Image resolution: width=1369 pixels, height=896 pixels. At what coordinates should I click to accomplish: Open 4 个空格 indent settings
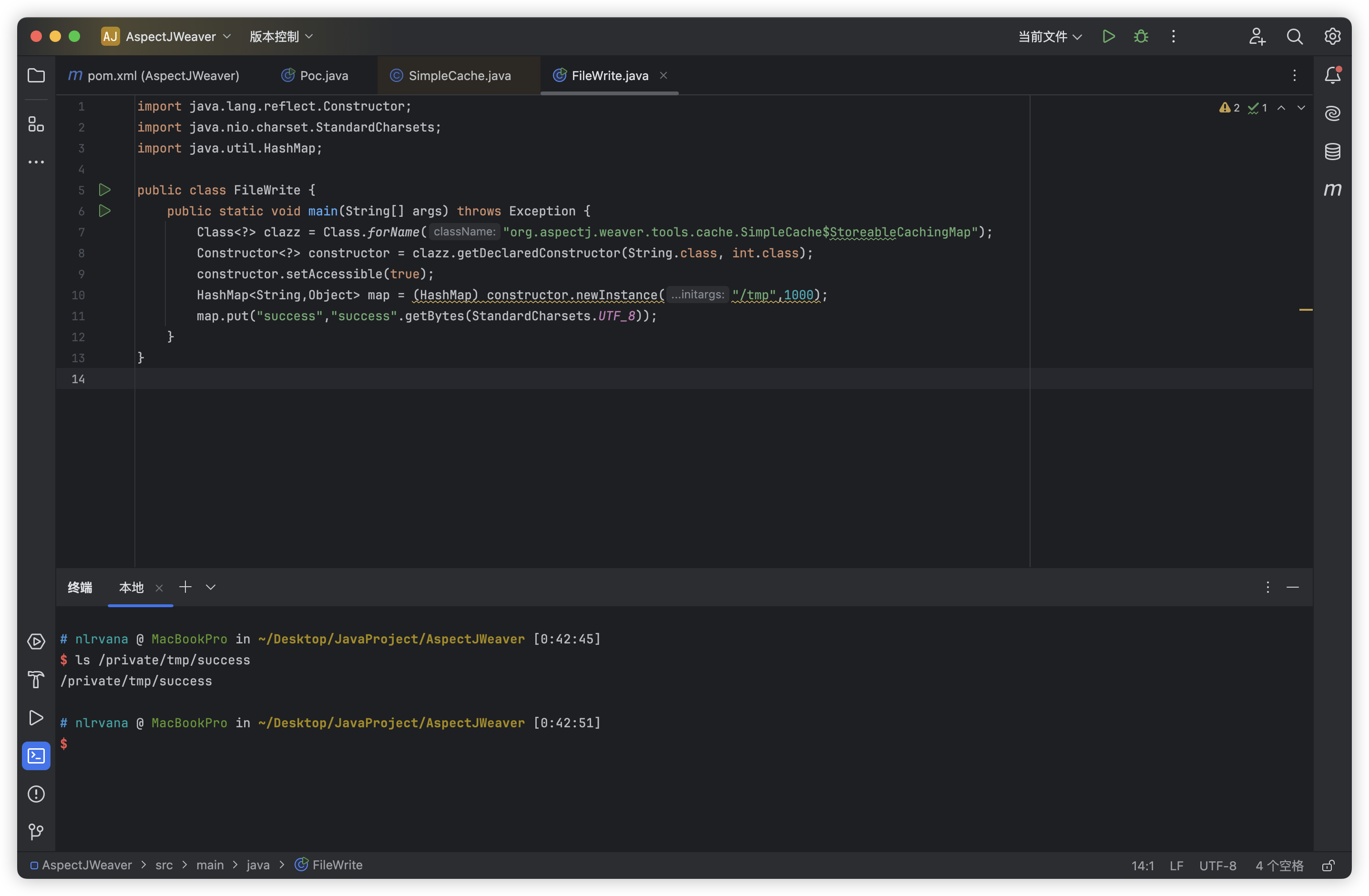point(1279,865)
